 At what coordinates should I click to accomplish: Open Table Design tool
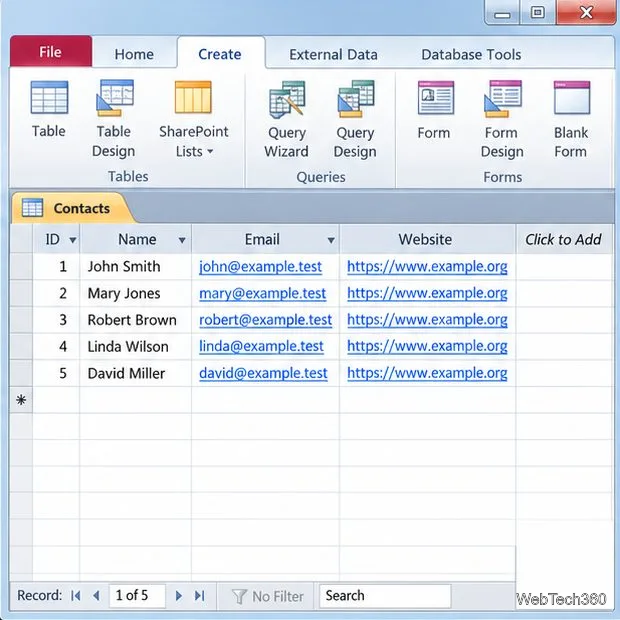(114, 119)
